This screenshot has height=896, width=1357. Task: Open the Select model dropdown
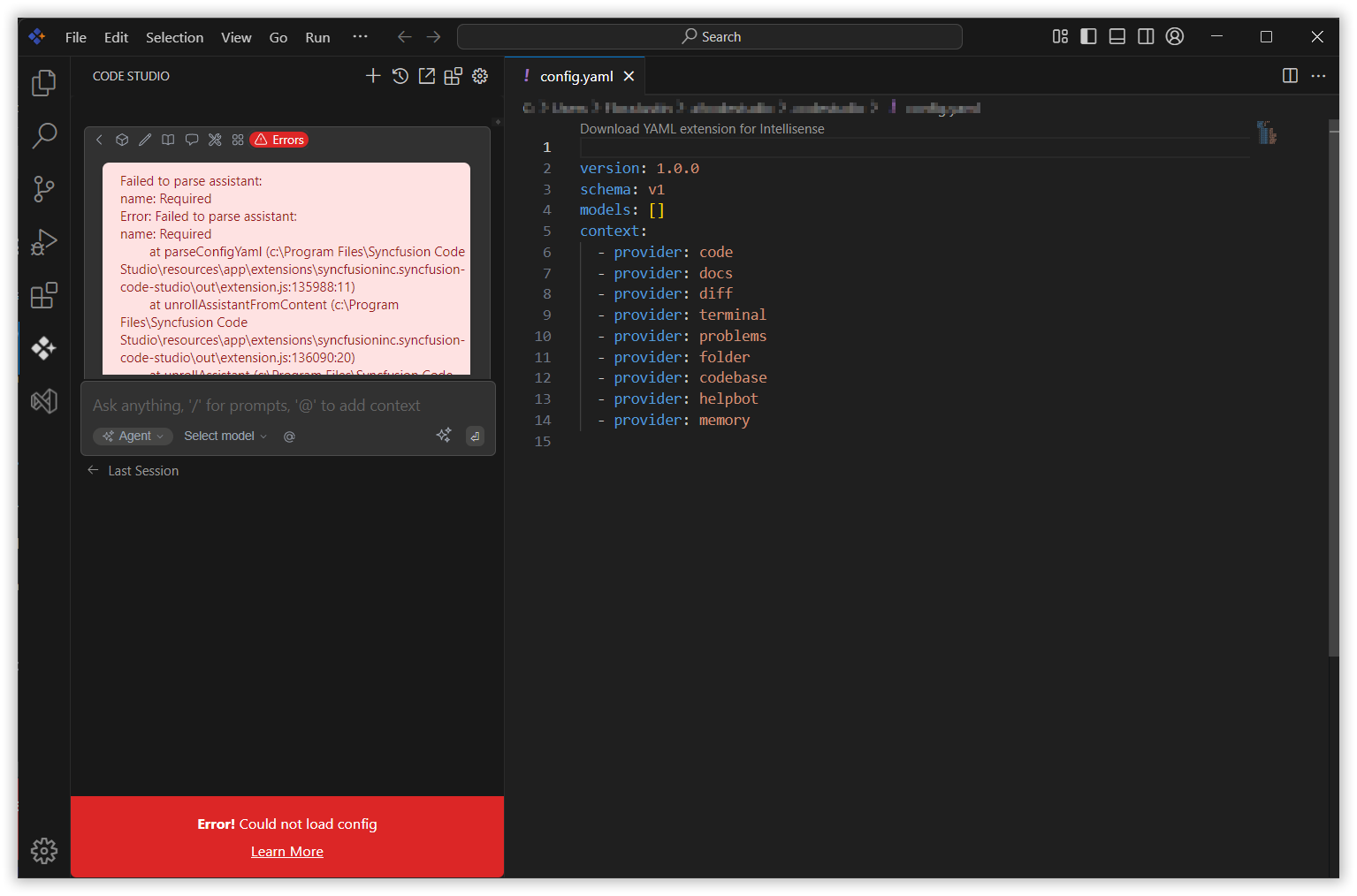[x=223, y=436]
